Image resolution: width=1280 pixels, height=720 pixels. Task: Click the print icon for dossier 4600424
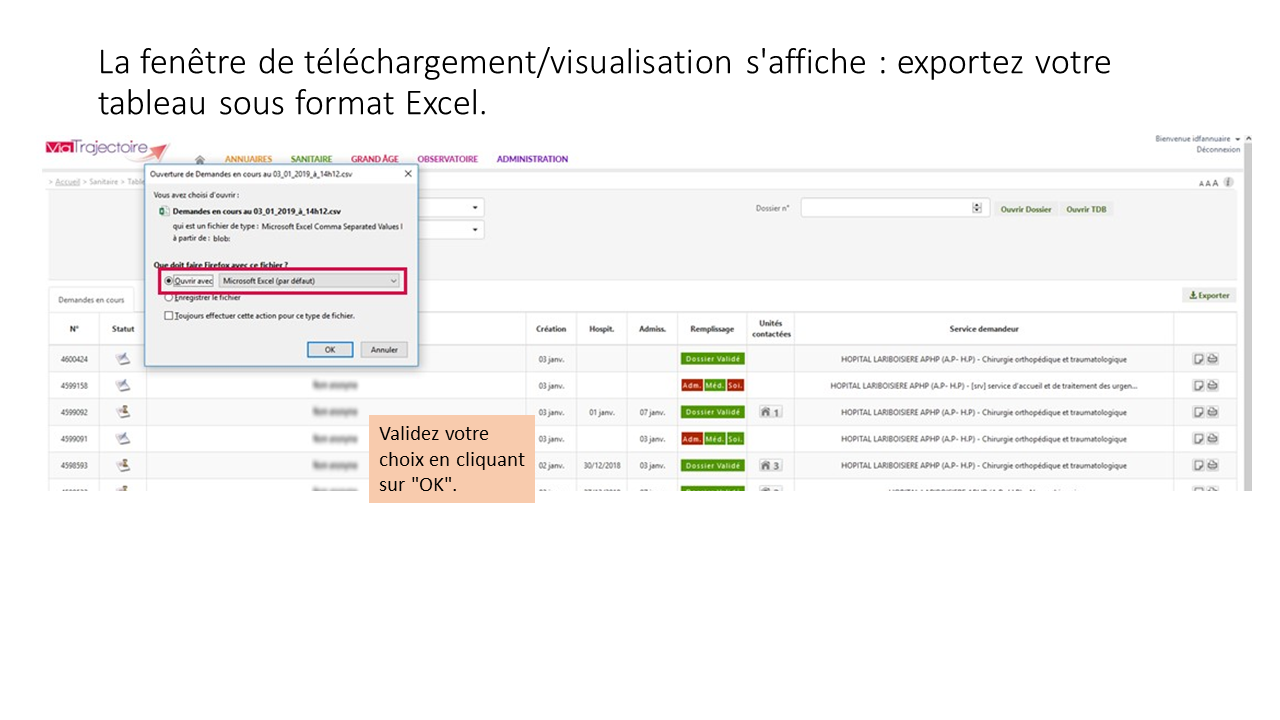tap(1212, 359)
